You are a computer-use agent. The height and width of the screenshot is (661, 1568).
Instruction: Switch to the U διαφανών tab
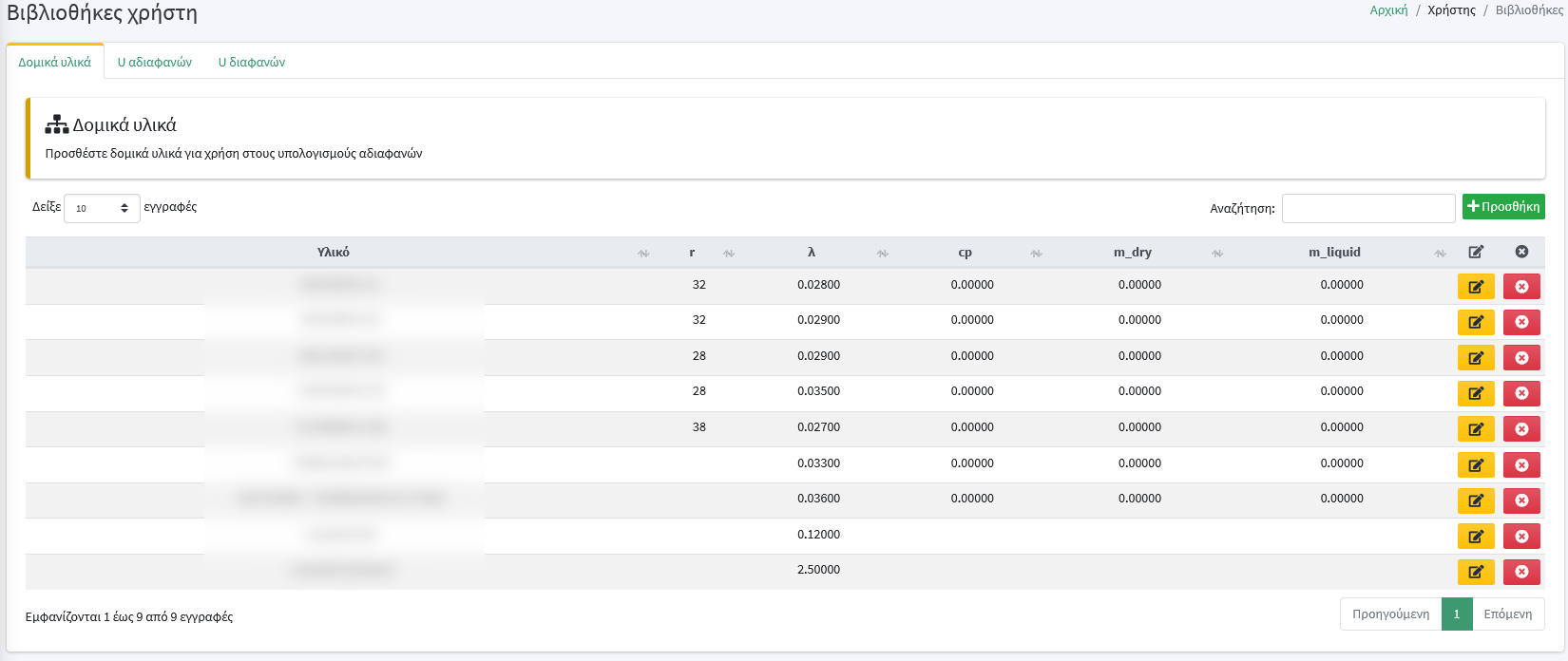tap(252, 62)
